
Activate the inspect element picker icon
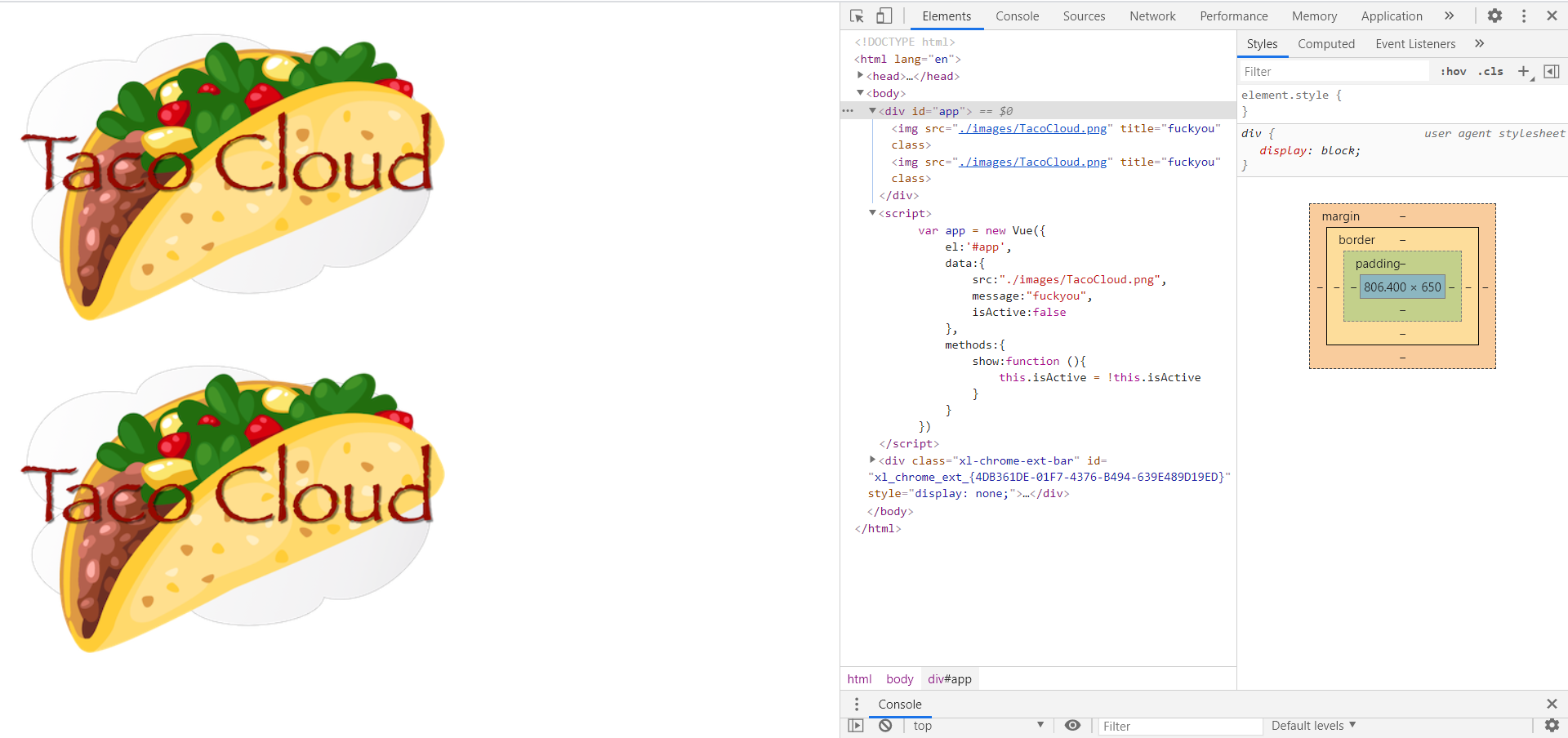point(857,16)
